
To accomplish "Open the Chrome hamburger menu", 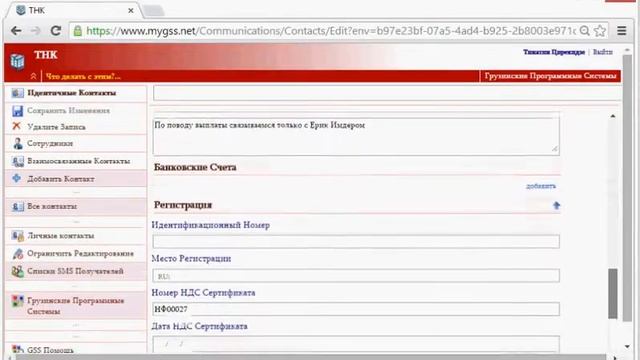I will (621, 31).
